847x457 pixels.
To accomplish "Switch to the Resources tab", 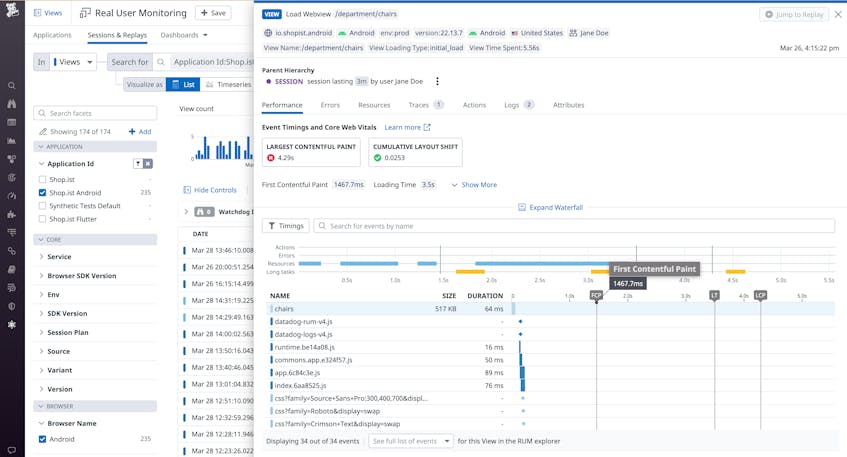I will click(374, 105).
